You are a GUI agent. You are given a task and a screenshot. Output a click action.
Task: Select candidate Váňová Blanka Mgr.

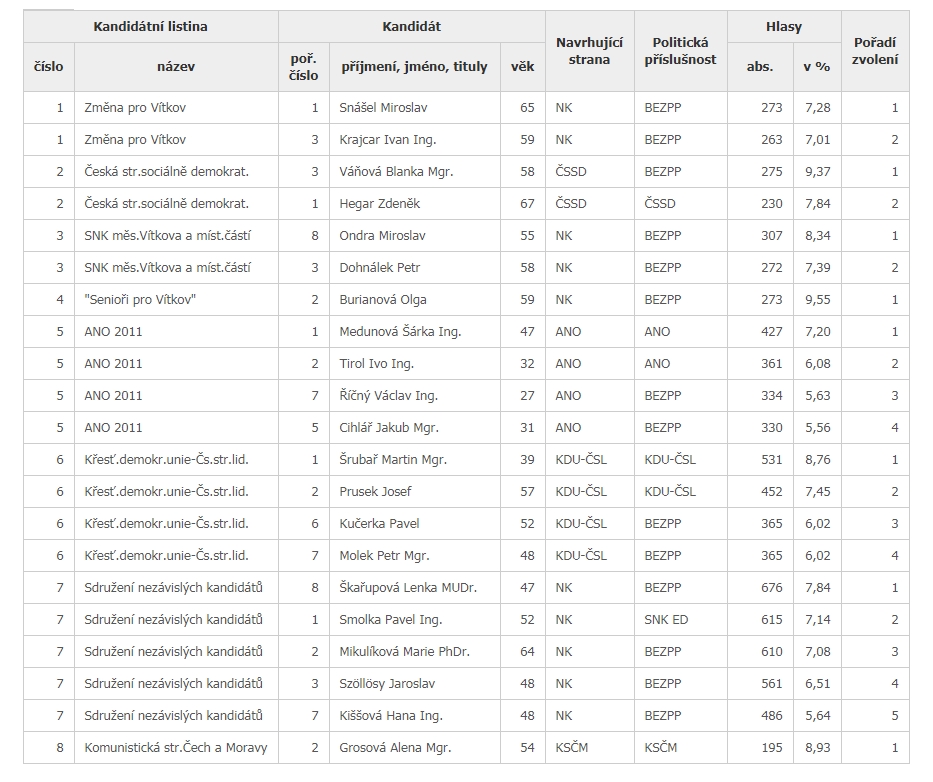[395, 172]
